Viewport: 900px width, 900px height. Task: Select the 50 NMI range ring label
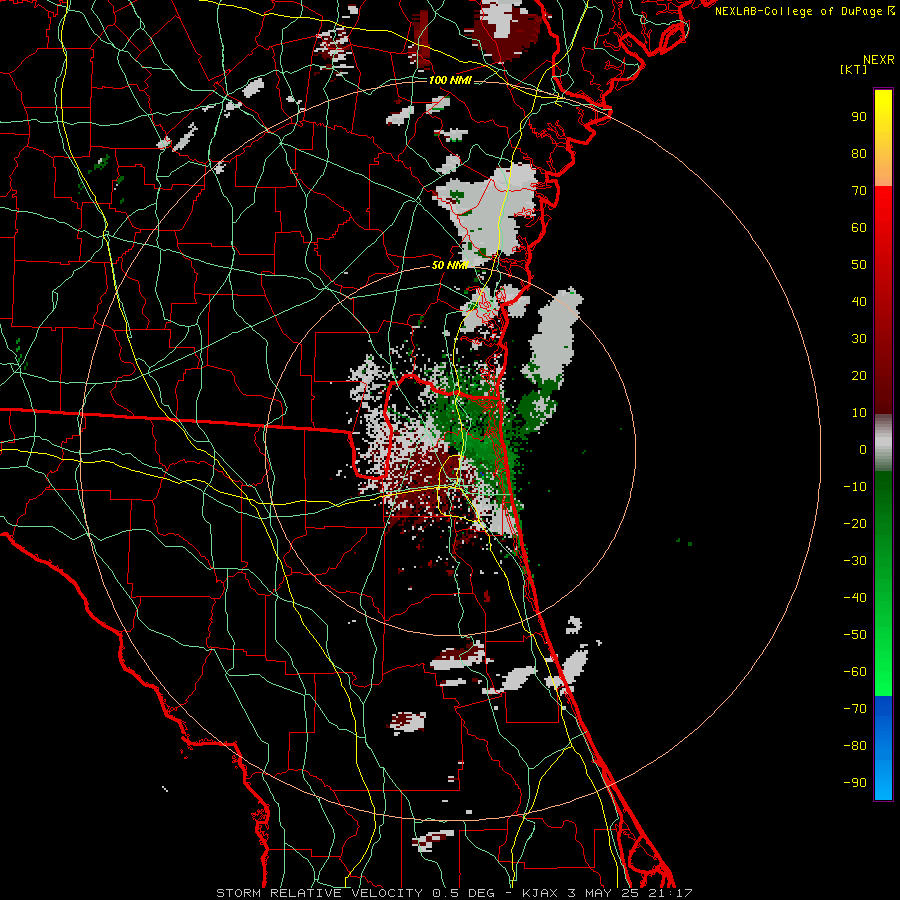(x=450, y=265)
